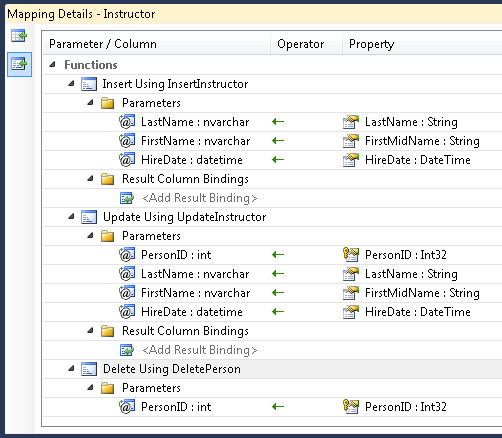Click the Update Using UpdateInstructor function icon
Viewport: 502px width, 438px height.
89,217
